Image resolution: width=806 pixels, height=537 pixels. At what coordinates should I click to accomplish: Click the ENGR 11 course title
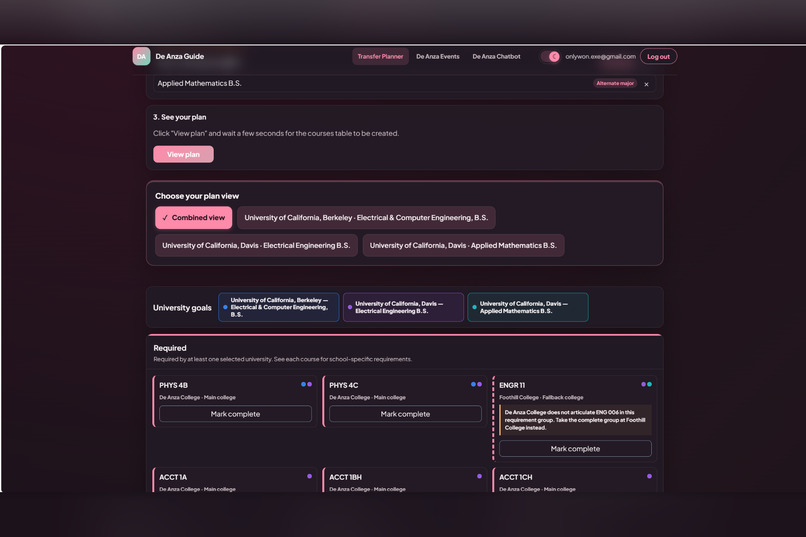click(512, 385)
